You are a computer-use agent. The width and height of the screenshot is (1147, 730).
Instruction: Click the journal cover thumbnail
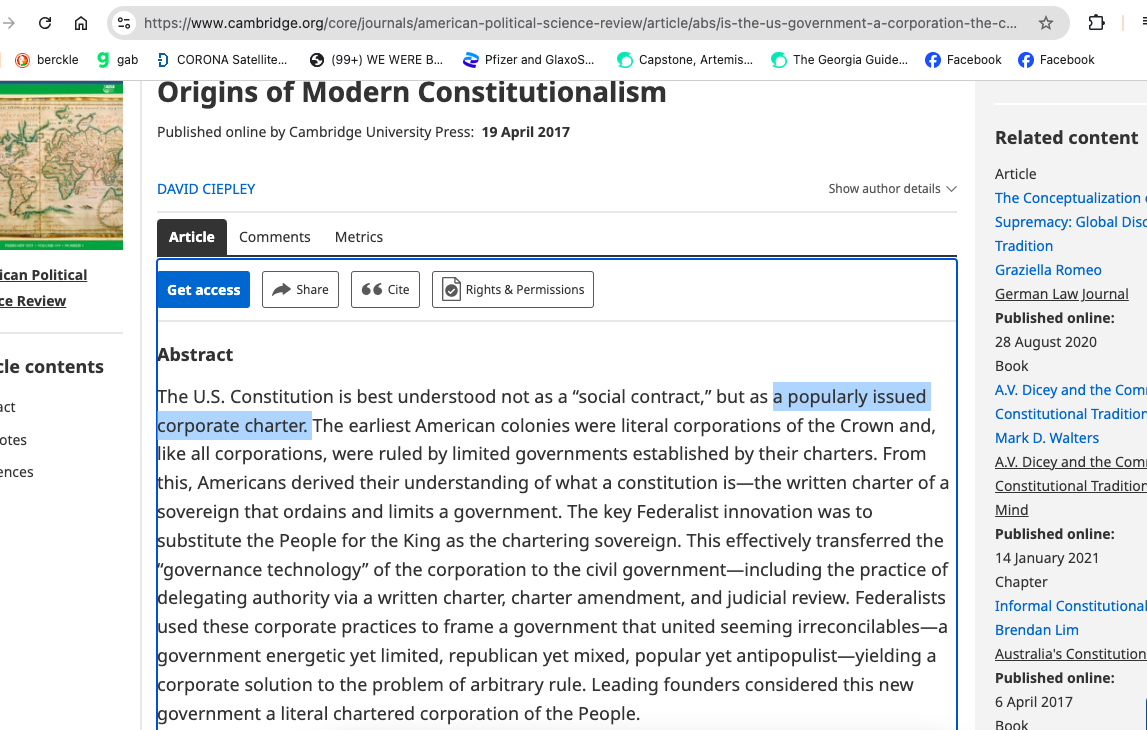pyautogui.click(x=61, y=166)
